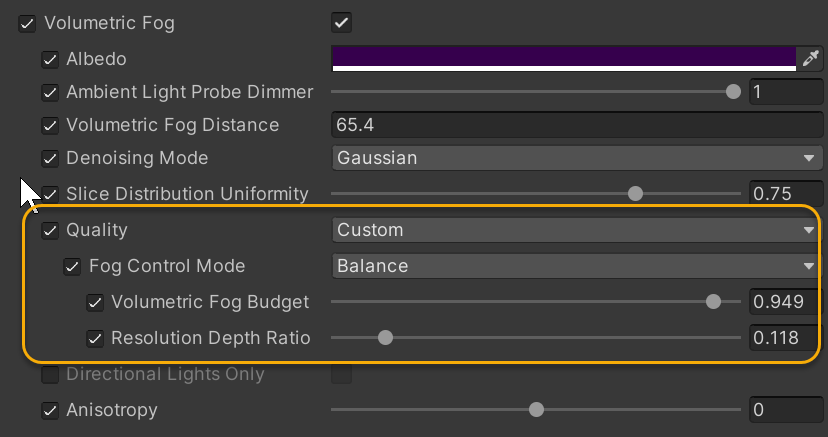Open the Denoising Mode dropdown
The image size is (828, 437).
(x=576, y=158)
